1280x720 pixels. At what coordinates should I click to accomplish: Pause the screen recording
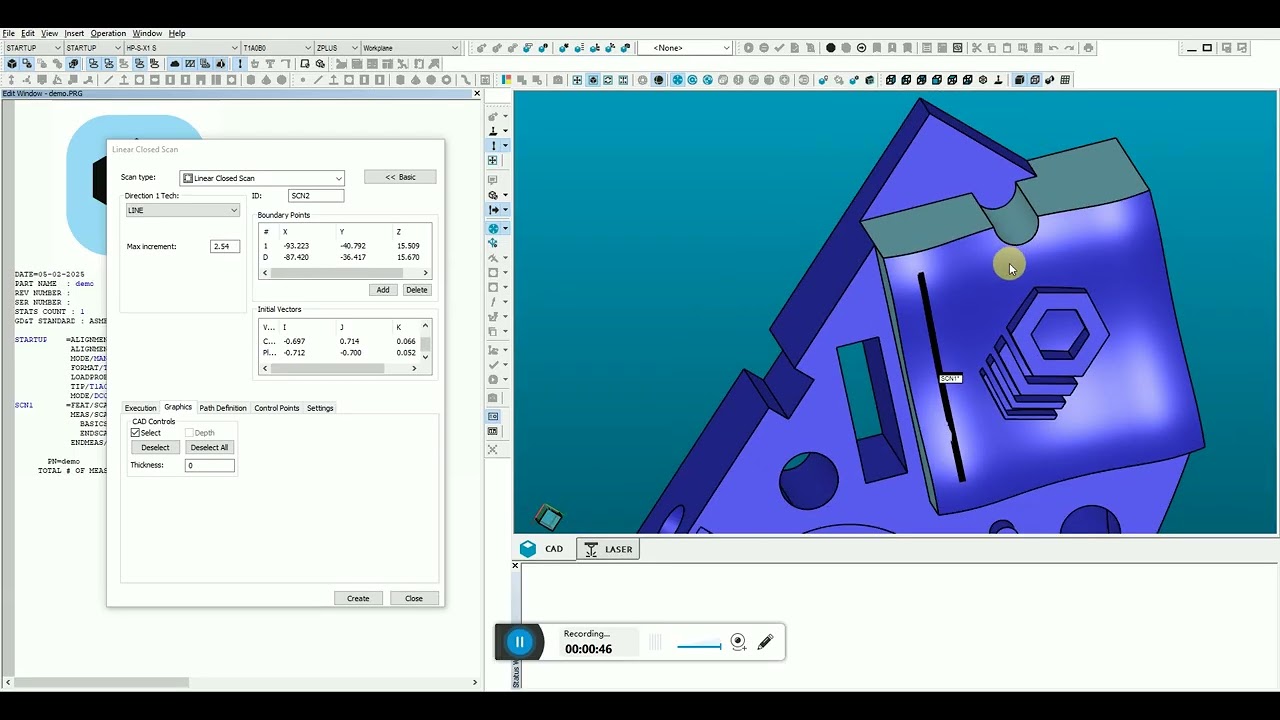519,642
